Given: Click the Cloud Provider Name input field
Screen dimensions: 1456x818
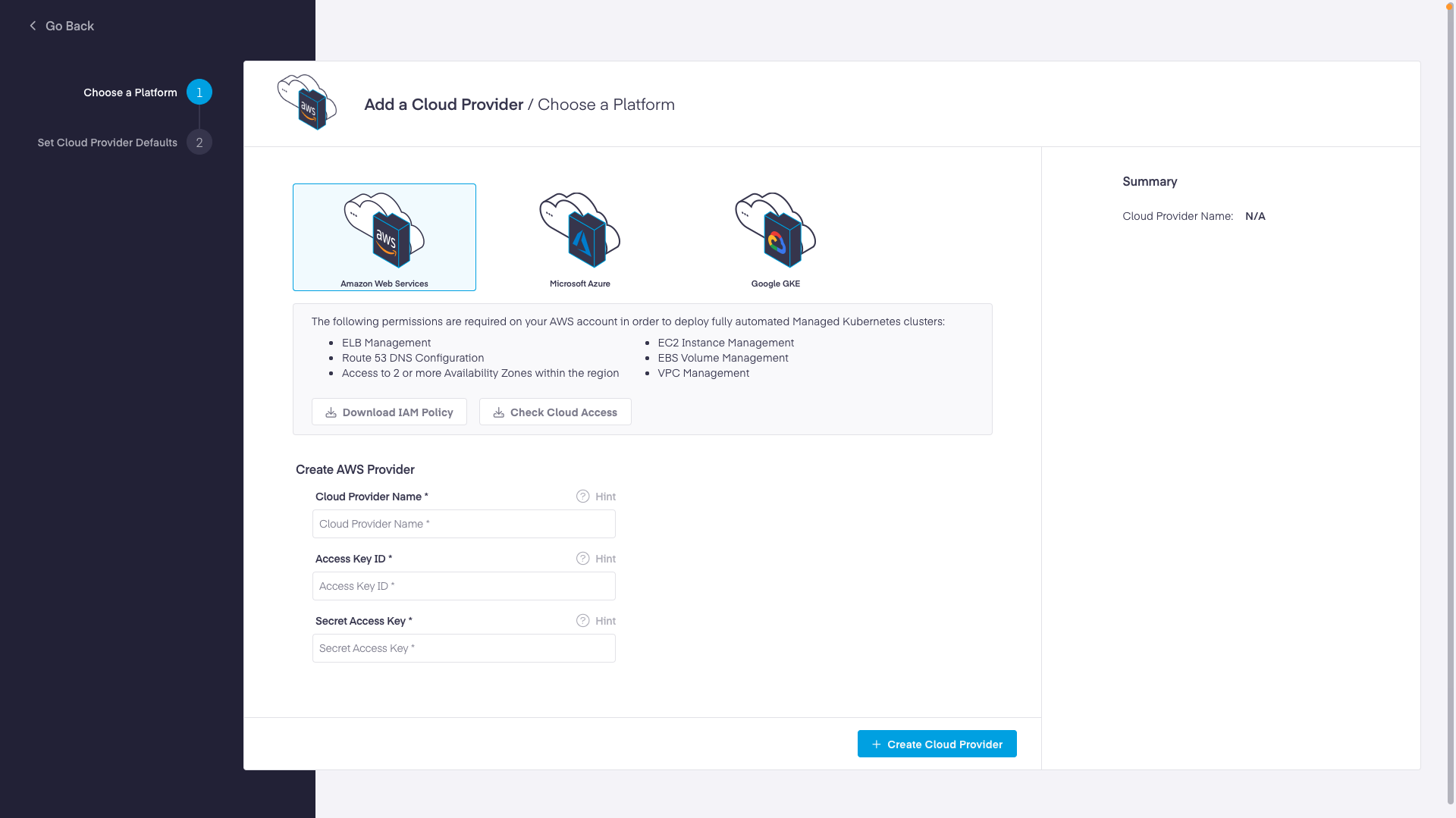Looking at the screenshot, I should 463,524.
